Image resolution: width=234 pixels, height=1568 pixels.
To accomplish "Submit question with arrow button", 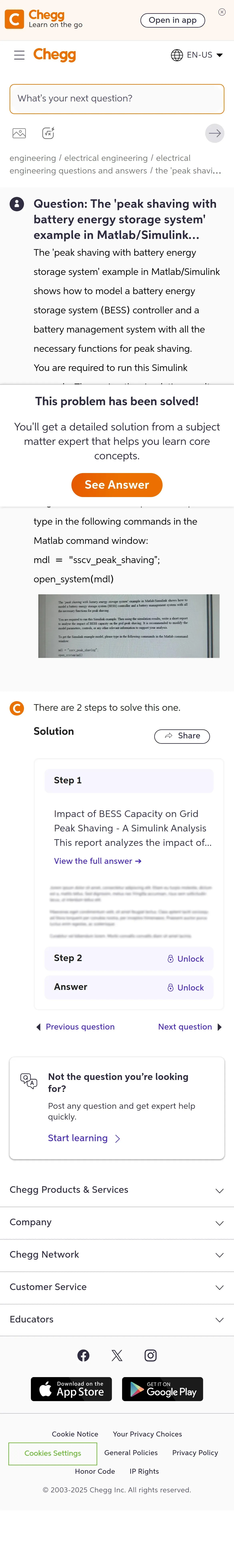I will coord(215,133).
